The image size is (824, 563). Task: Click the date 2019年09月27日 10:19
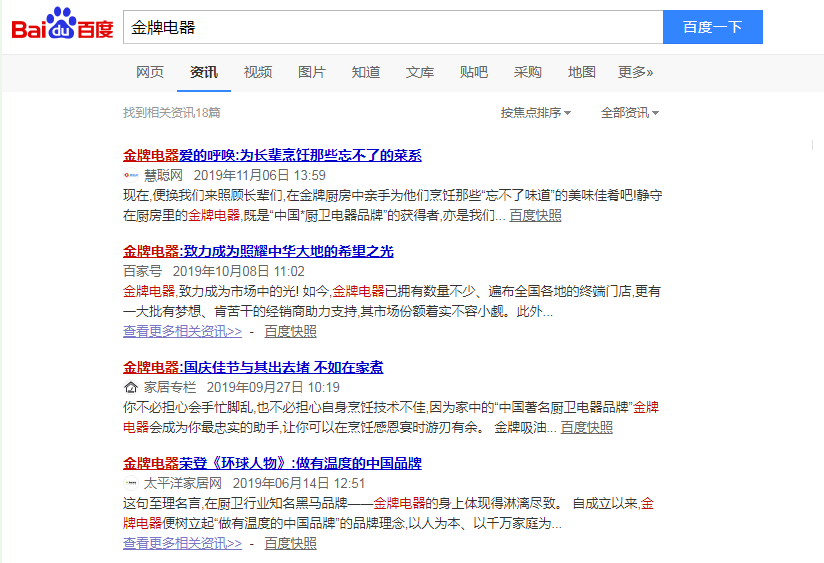[x=273, y=387]
